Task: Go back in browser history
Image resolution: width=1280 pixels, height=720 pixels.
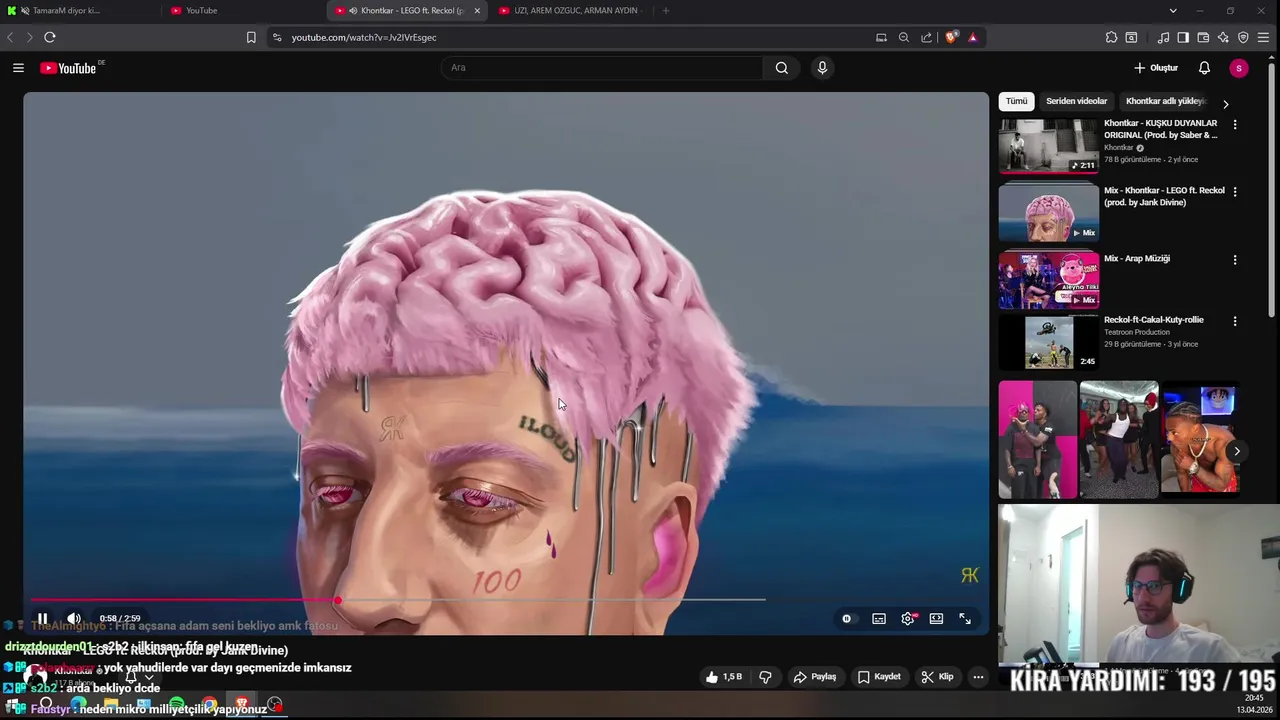Action: coord(10,37)
